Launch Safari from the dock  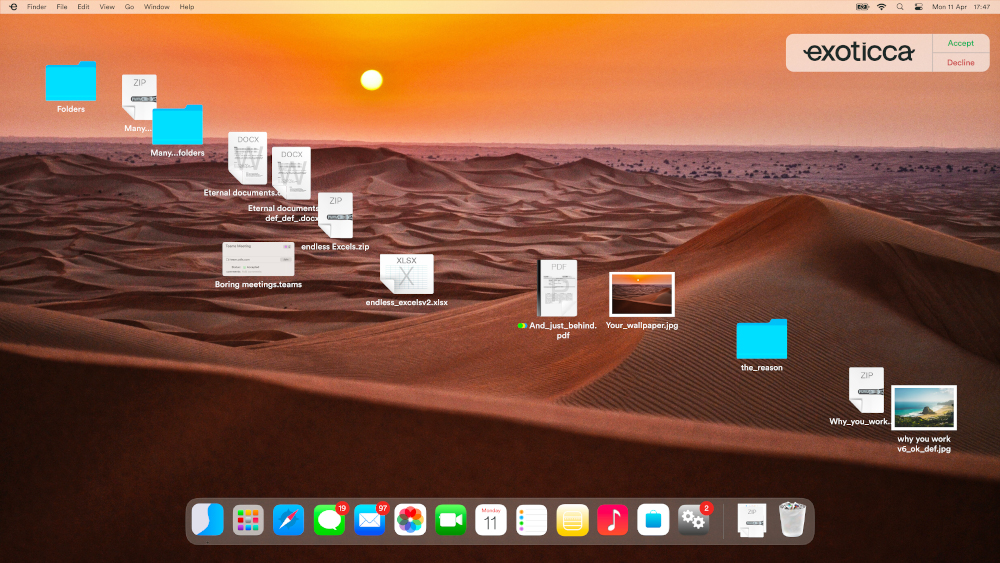pos(288,520)
